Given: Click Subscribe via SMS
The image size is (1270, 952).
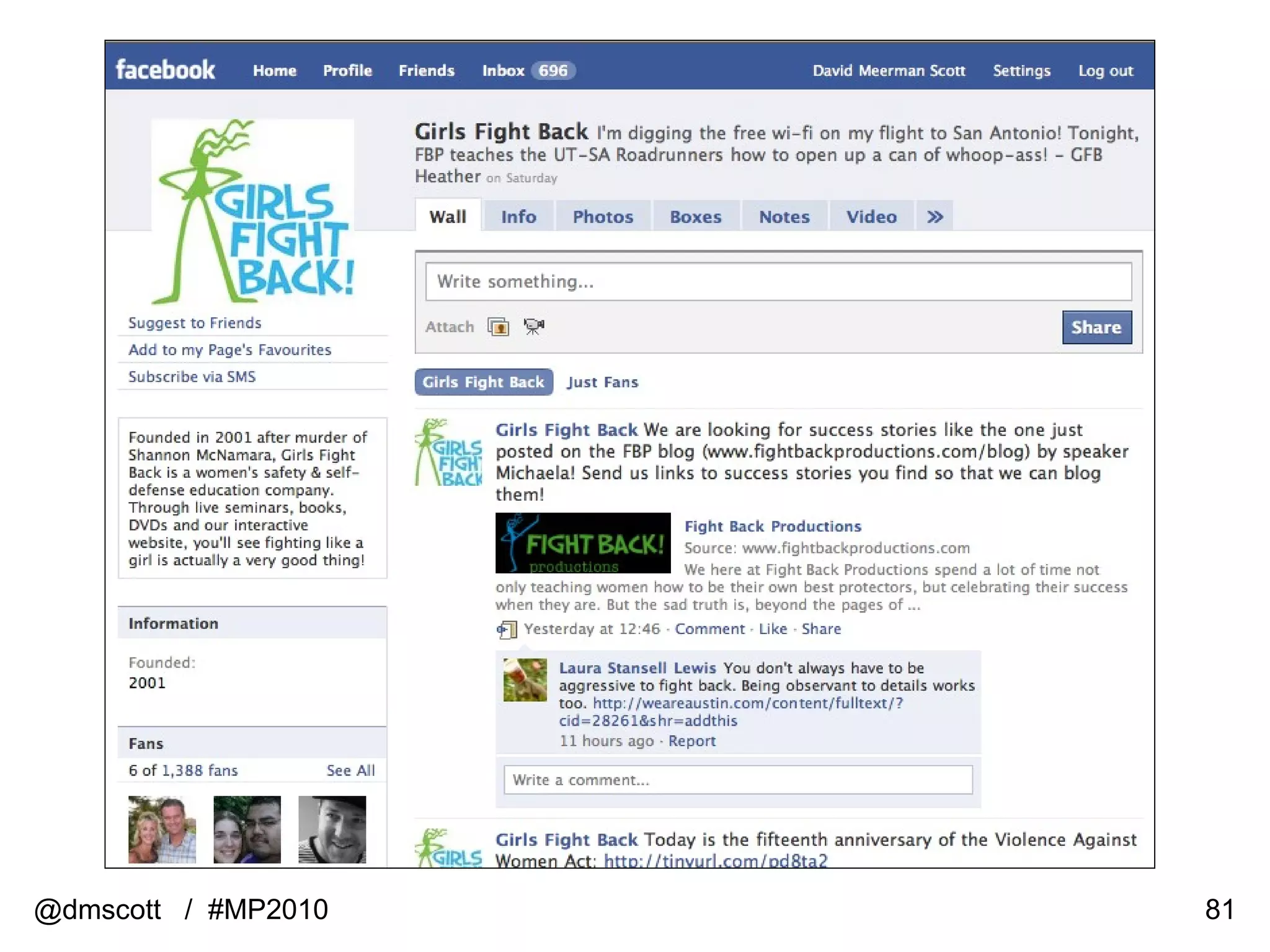Looking at the screenshot, I should (192, 377).
